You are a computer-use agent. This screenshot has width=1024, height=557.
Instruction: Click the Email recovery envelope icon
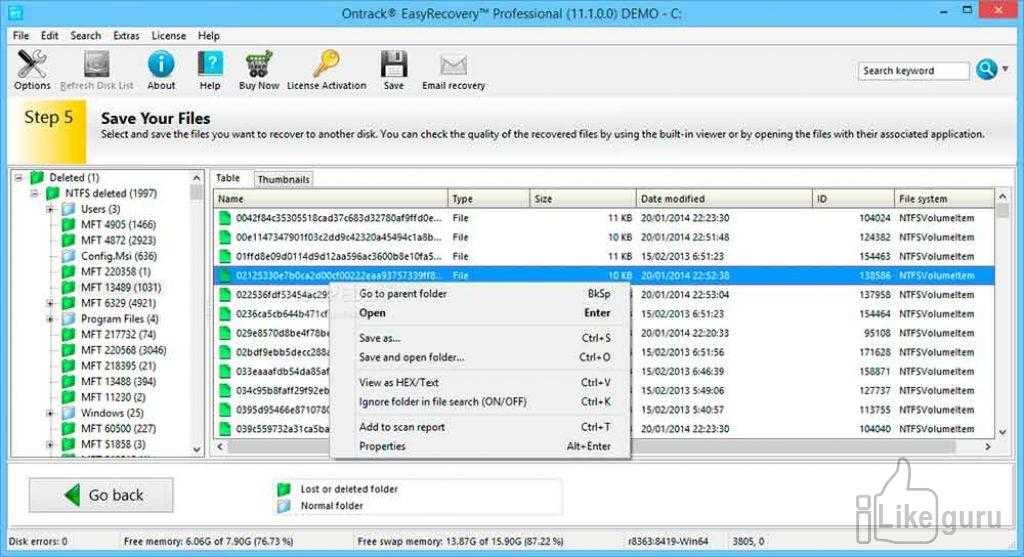[453, 66]
